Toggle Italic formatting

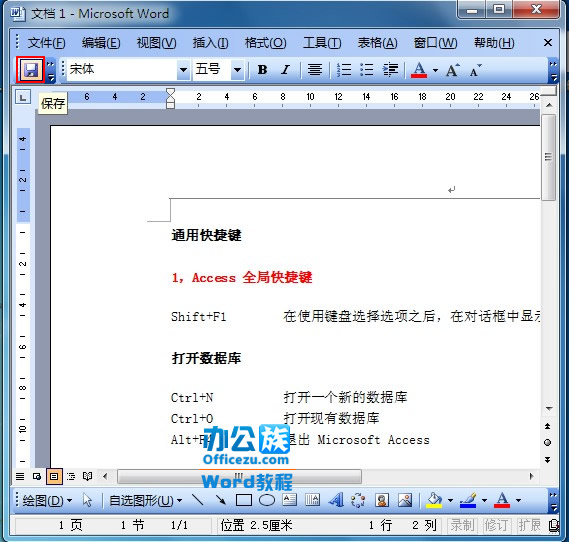286,69
